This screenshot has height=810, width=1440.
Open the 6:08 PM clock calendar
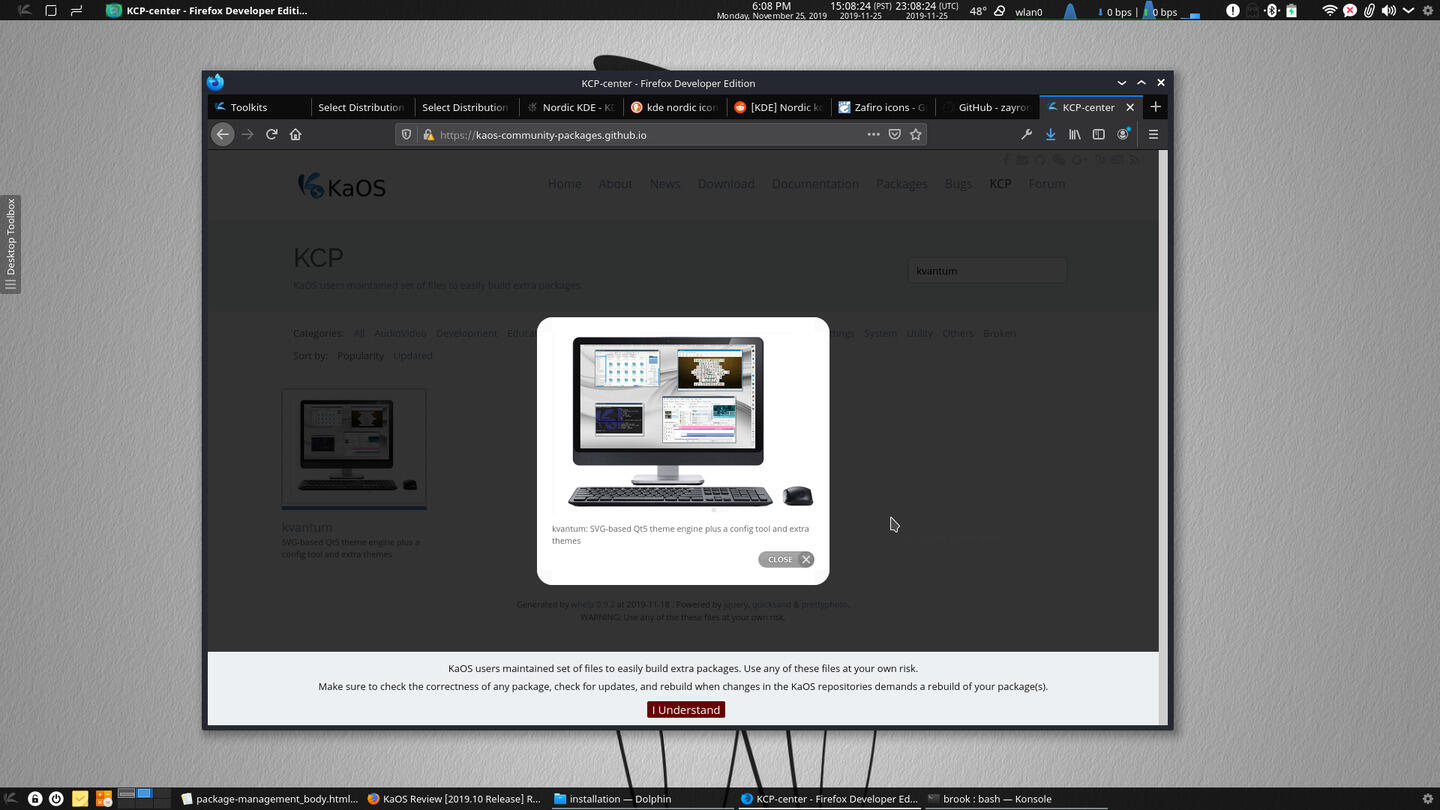771,11
